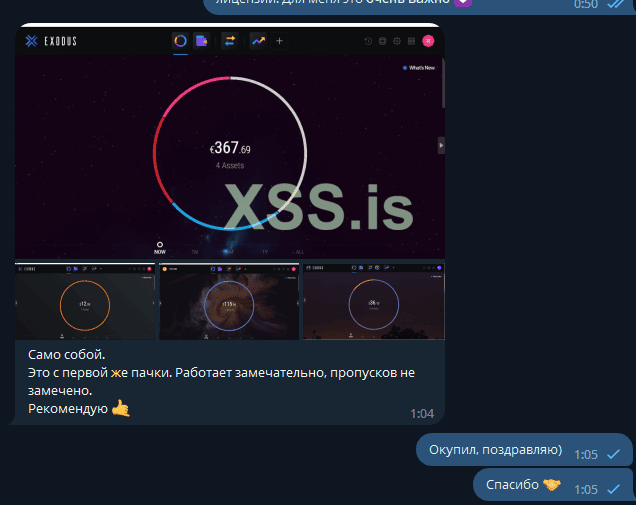
Task: Click the 'Рекомендую' line in the message
Action: (68, 408)
